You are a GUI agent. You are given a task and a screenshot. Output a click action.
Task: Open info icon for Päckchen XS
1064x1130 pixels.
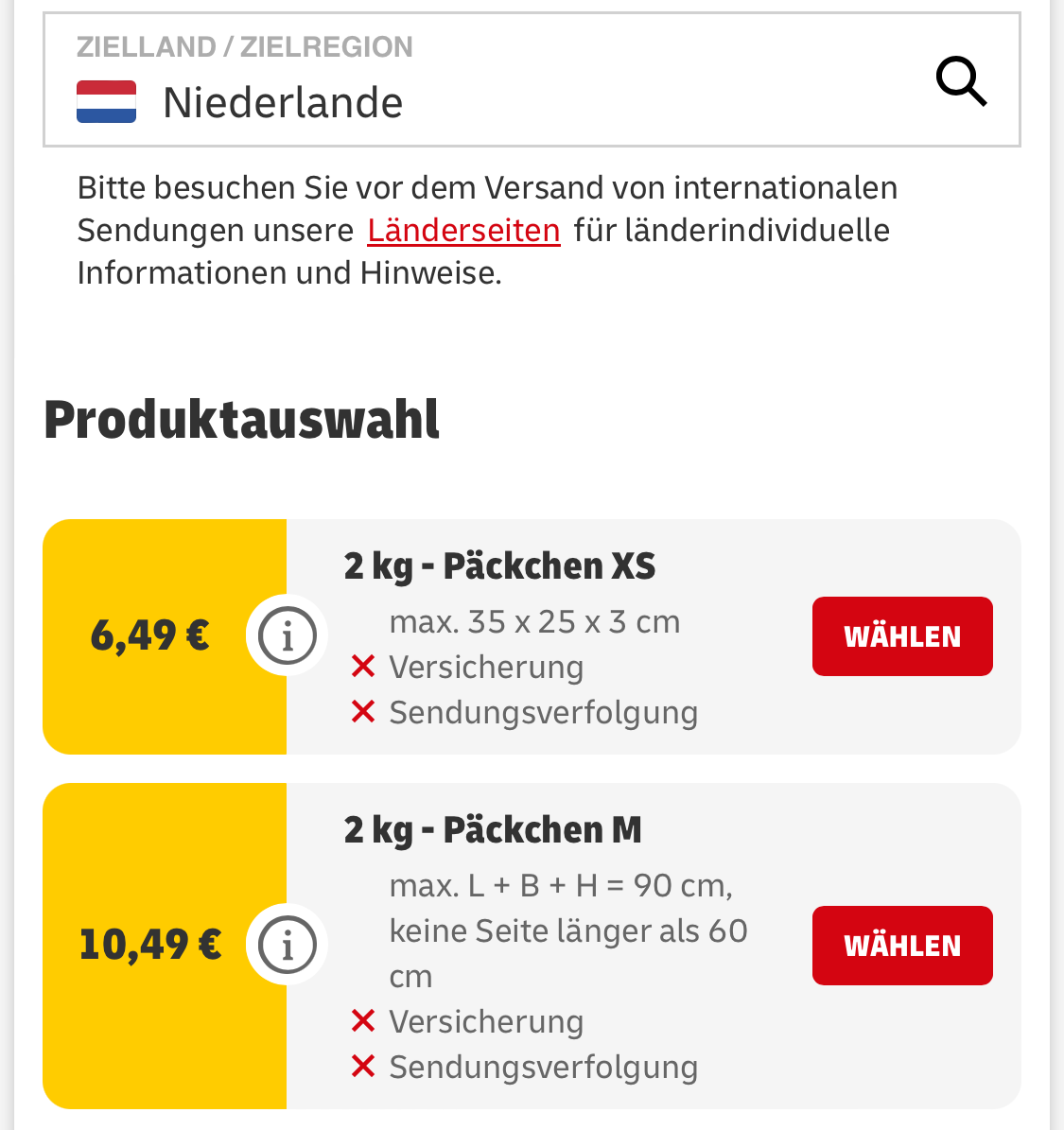[287, 636]
